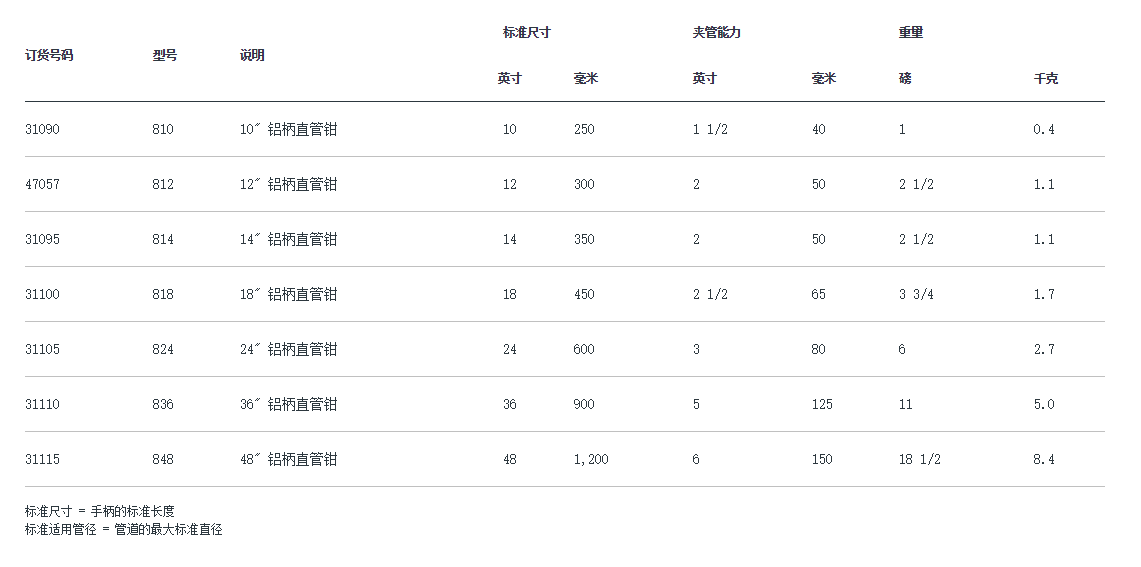Select description 10″ 铝柄直管钳
The height and width of the screenshot is (567, 1141).
[288, 129]
